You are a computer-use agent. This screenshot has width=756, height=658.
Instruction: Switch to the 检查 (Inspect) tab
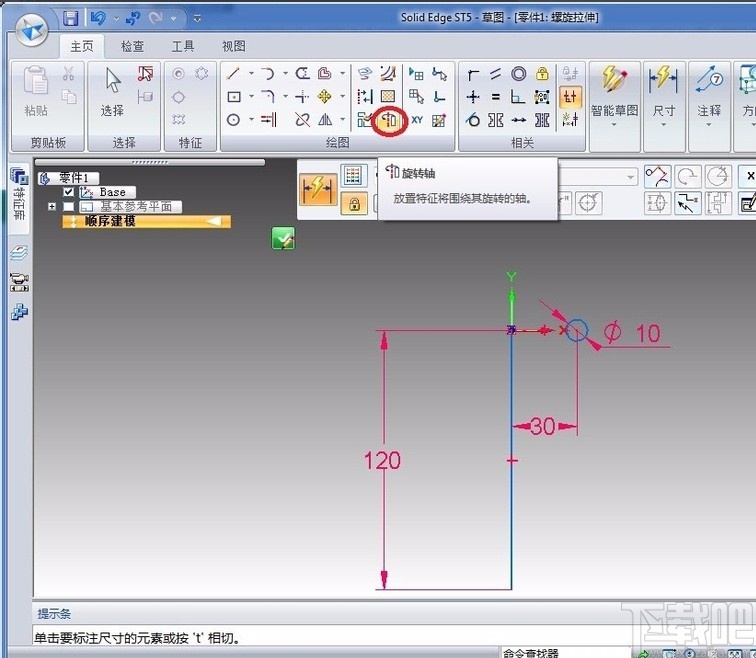pos(133,46)
